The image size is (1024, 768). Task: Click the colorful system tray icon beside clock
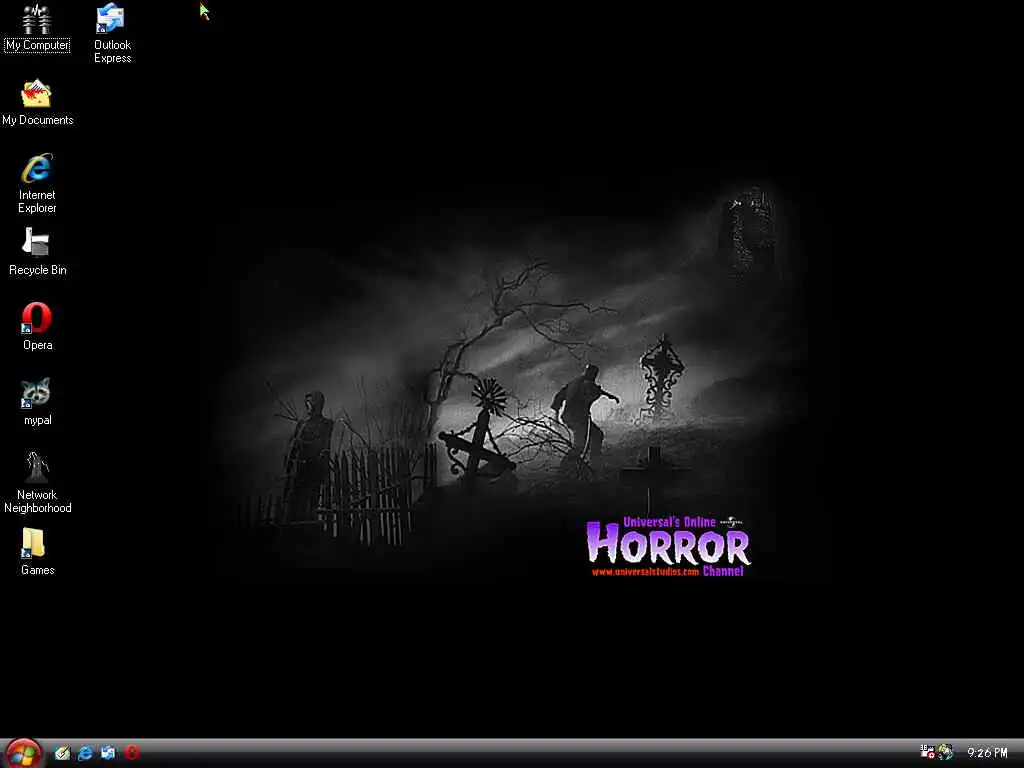pyautogui.click(x=945, y=752)
